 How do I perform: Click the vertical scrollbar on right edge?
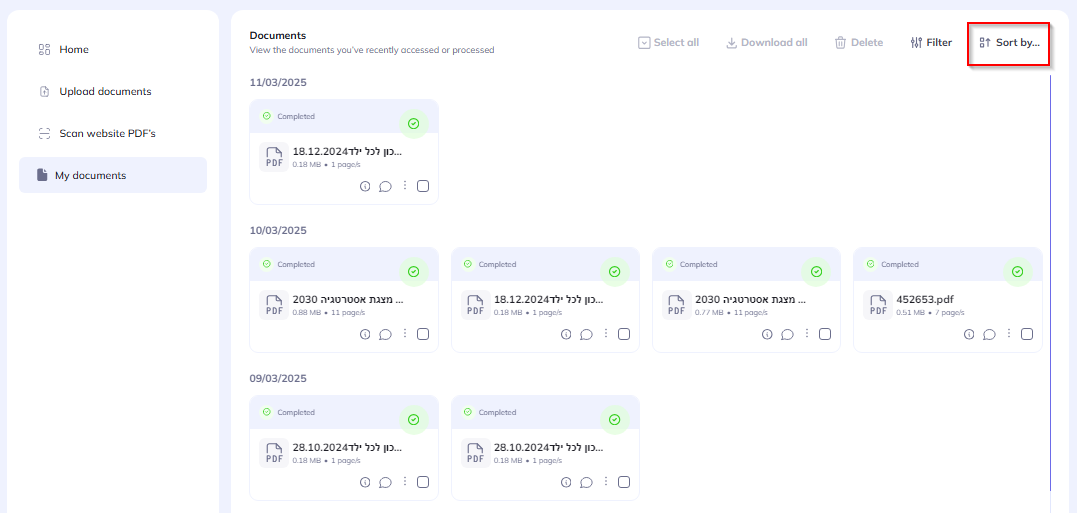(x=1050, y=280)
